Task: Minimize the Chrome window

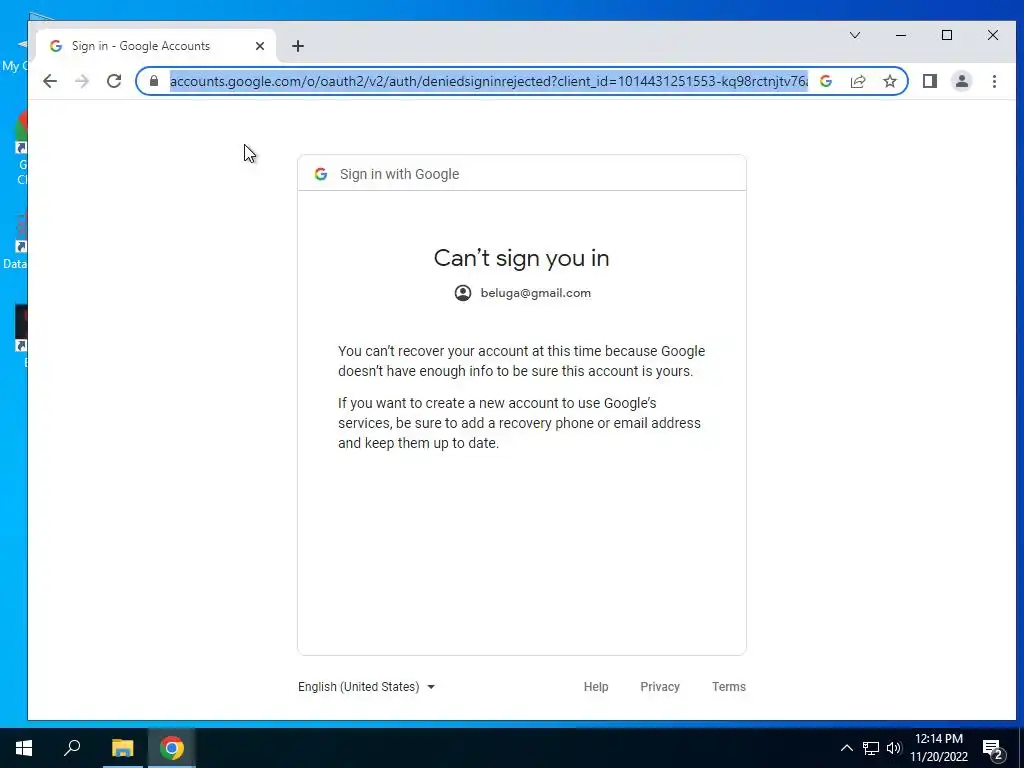Action: tap(901, 35)
